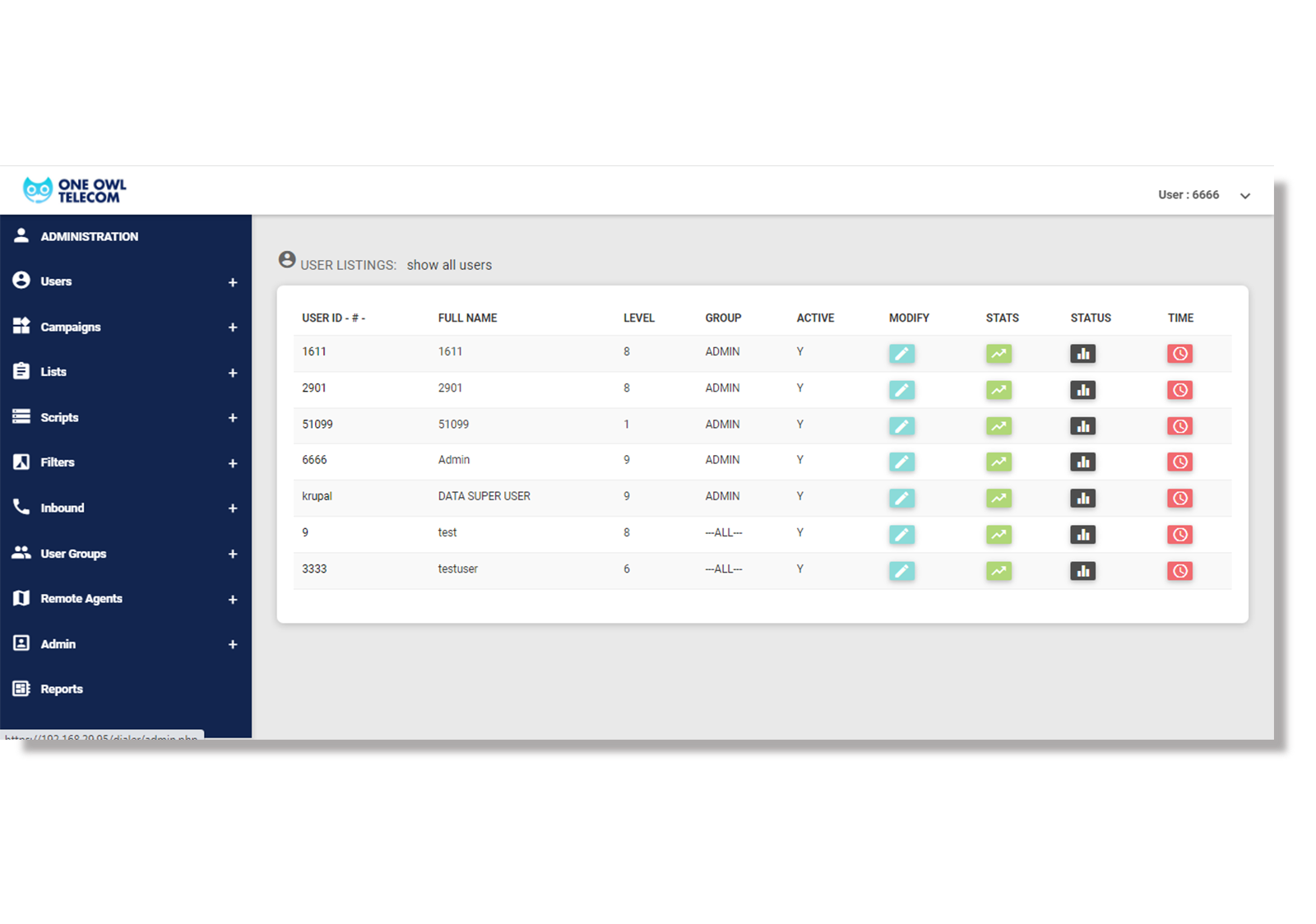Click status chart icon for Admin user 6666

tap(1082, 462)
